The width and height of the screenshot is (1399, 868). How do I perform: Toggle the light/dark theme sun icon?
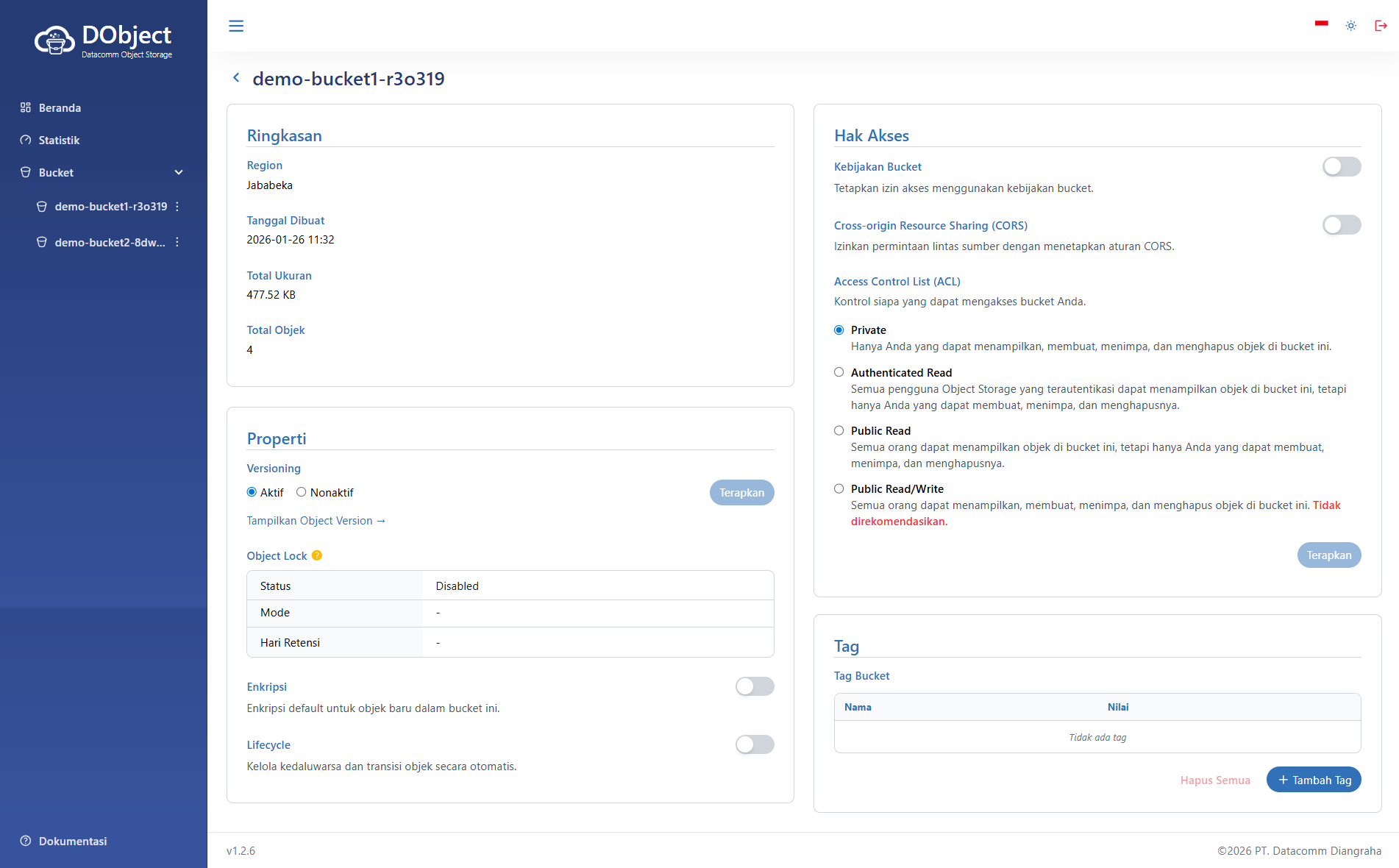[x=1351, y=26]
